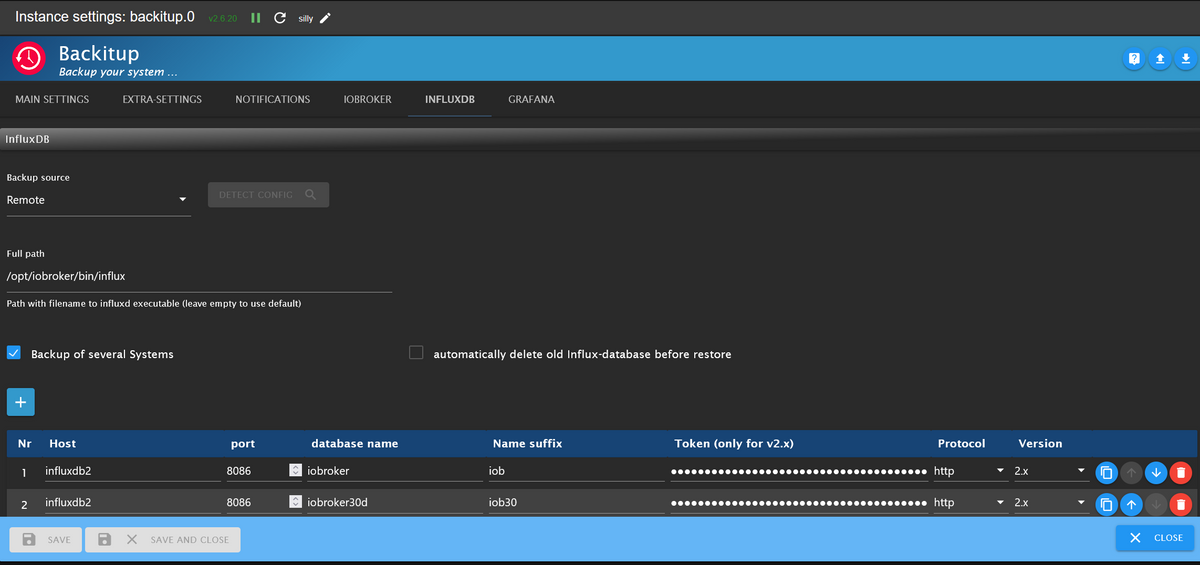Open Version dropdown for iobroker30d row

point(1050,503)
